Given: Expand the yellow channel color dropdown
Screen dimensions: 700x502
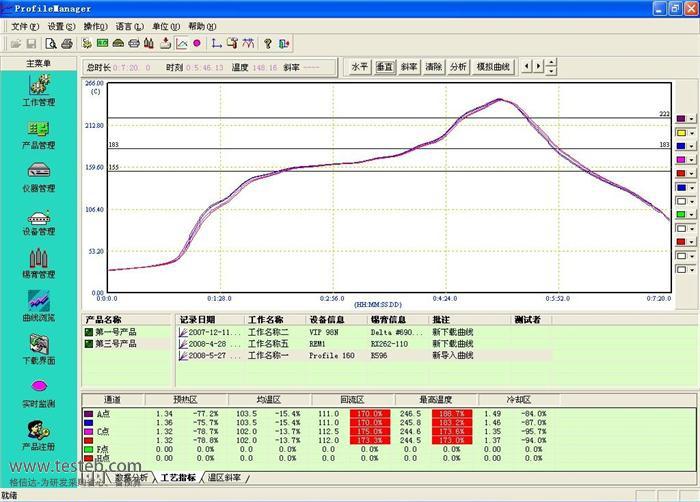Looking at the screenshot, I should pyautogui.click(x=691, y=132).
